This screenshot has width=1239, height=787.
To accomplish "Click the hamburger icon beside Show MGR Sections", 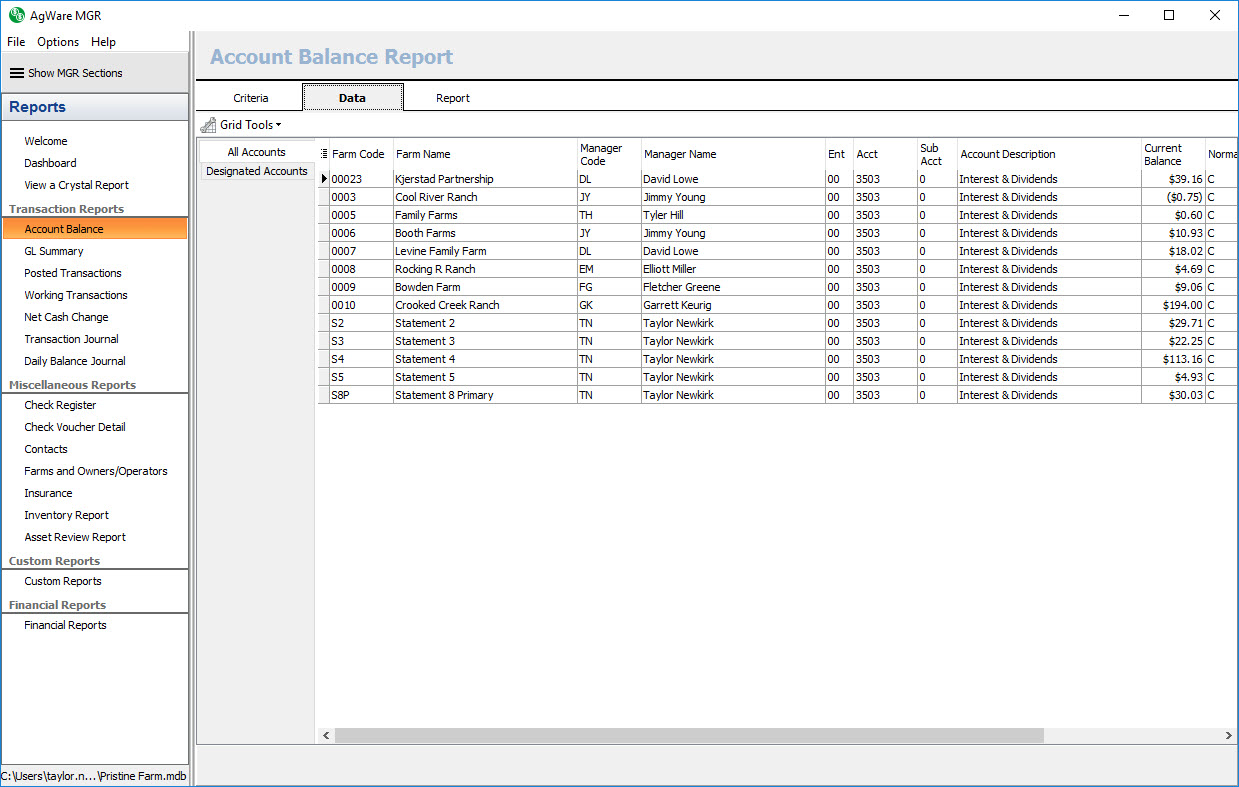I will click(16, 73).
